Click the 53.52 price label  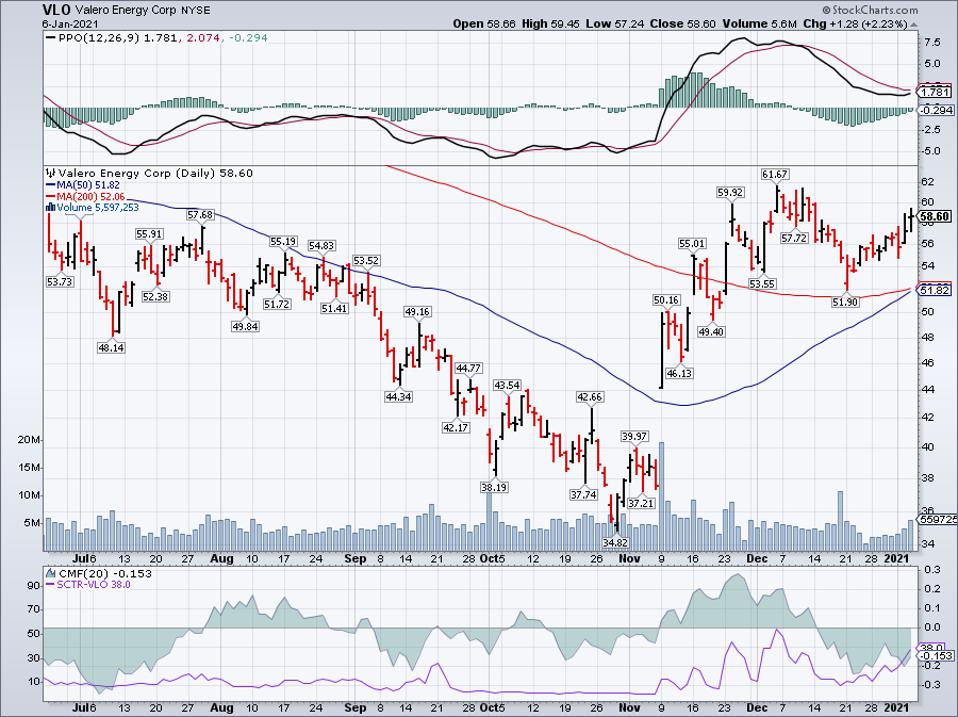(366, 261)
